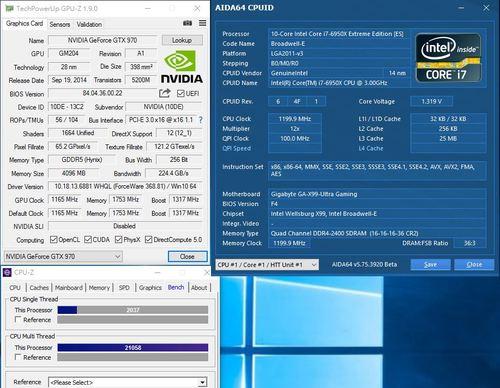
Task: Click the Memory Size field 4096 MB
Action: pos(74,173)
